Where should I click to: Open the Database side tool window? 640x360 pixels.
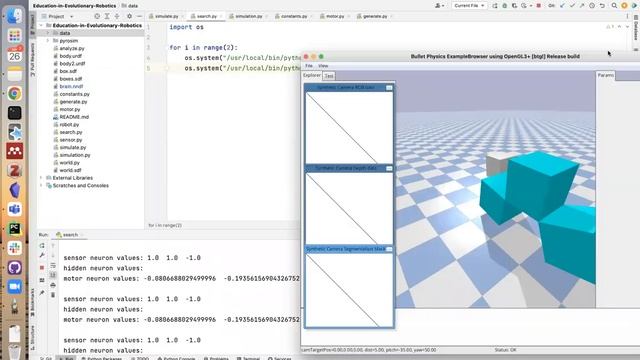click(x=636, y=29)
